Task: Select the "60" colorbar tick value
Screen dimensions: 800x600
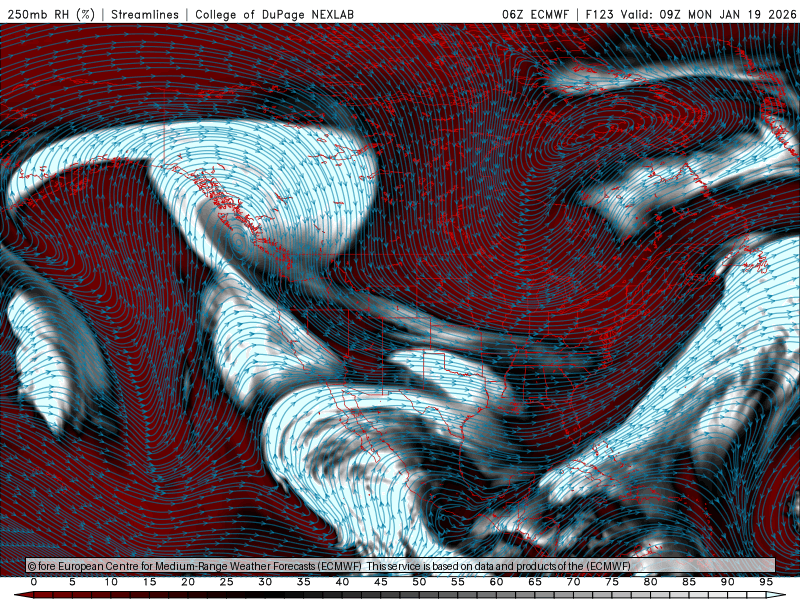Action: coord(496,582)
